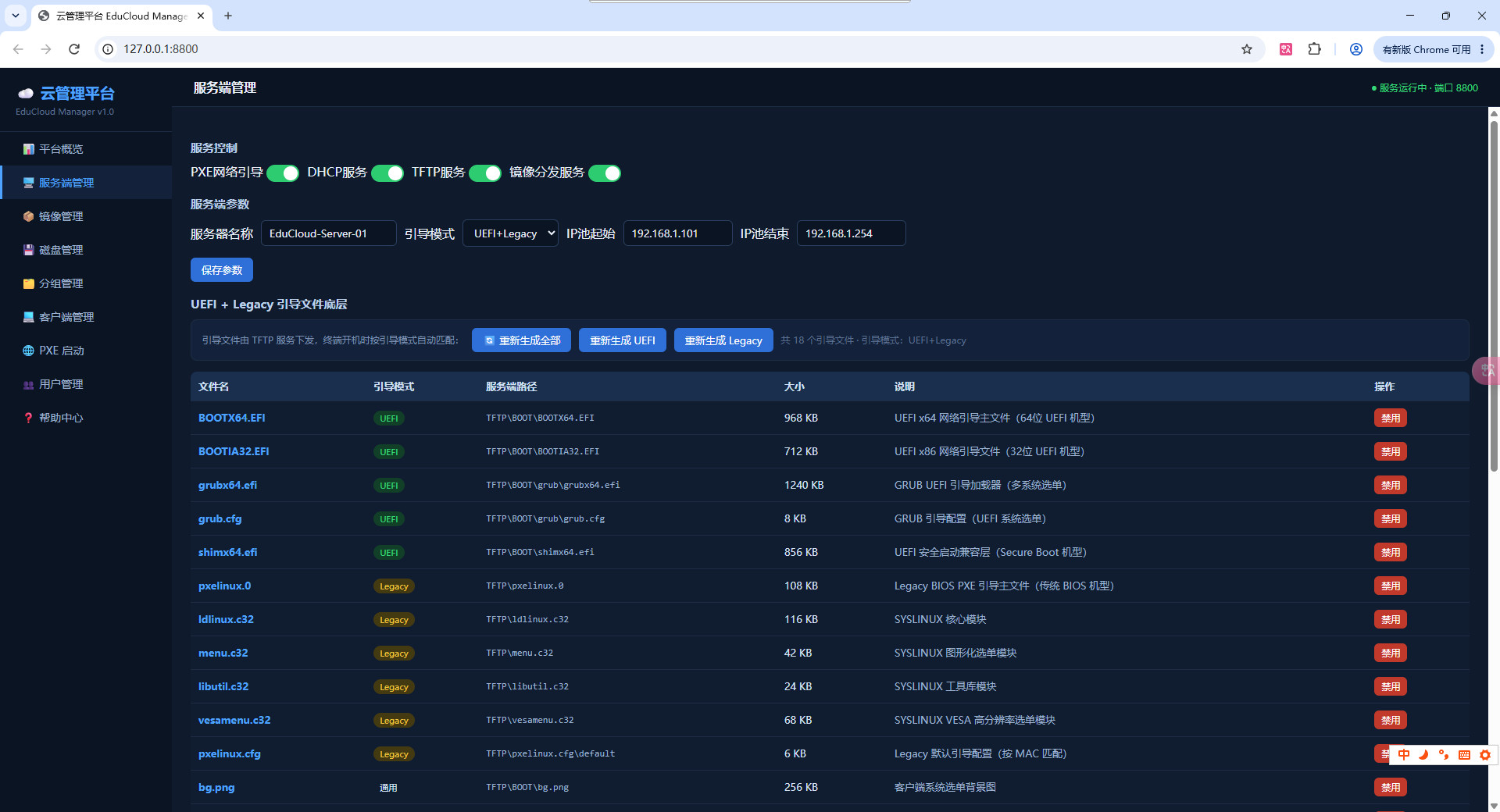This screenshot has width=1500, height=812.
Task: Click the translate extension icon in toolbar
Action: tap(1286, 49)
